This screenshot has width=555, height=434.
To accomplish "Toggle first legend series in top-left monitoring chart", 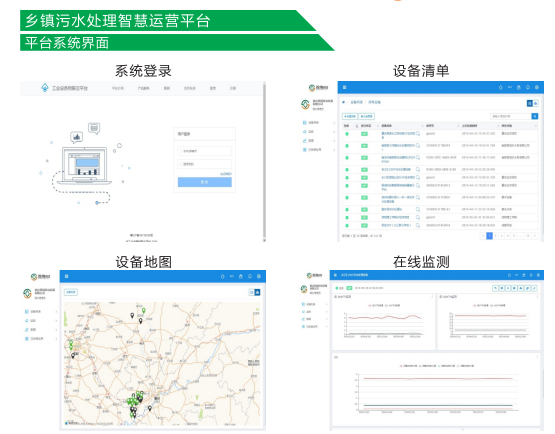I will (377, 305).
